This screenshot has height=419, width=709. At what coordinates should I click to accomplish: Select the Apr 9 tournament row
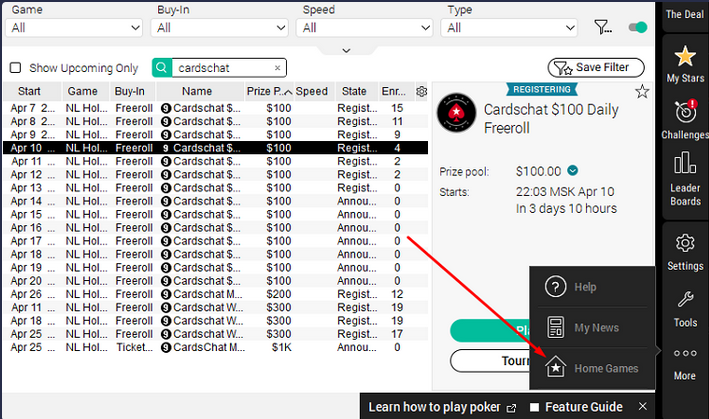coord(215,135)
